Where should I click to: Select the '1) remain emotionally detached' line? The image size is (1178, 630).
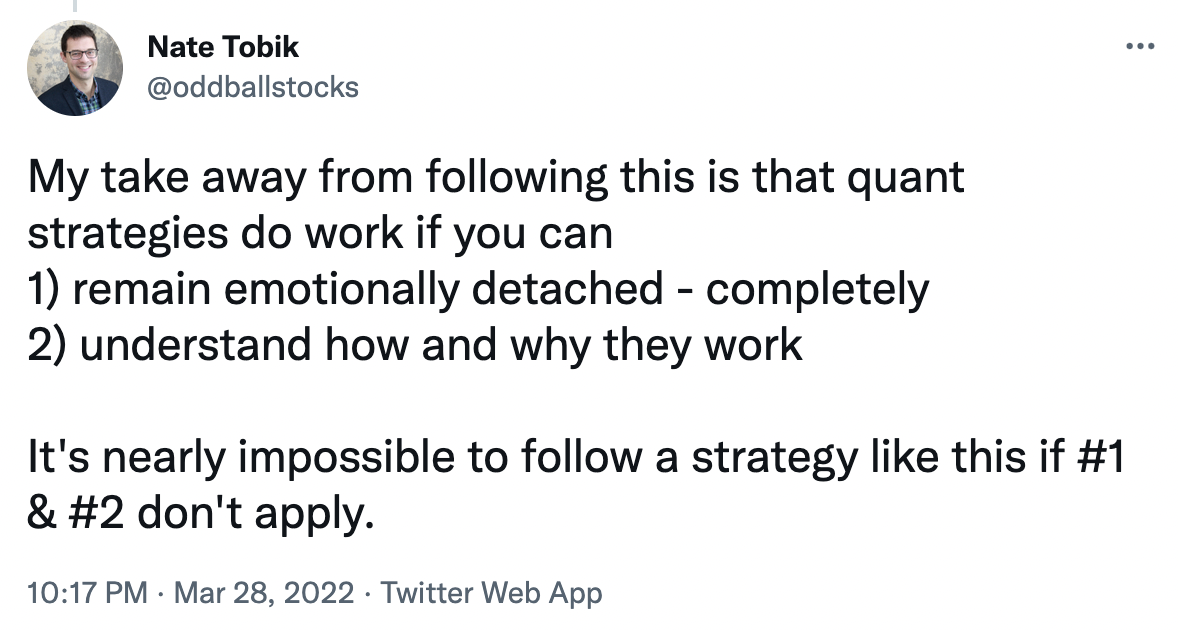coord(478,290)
